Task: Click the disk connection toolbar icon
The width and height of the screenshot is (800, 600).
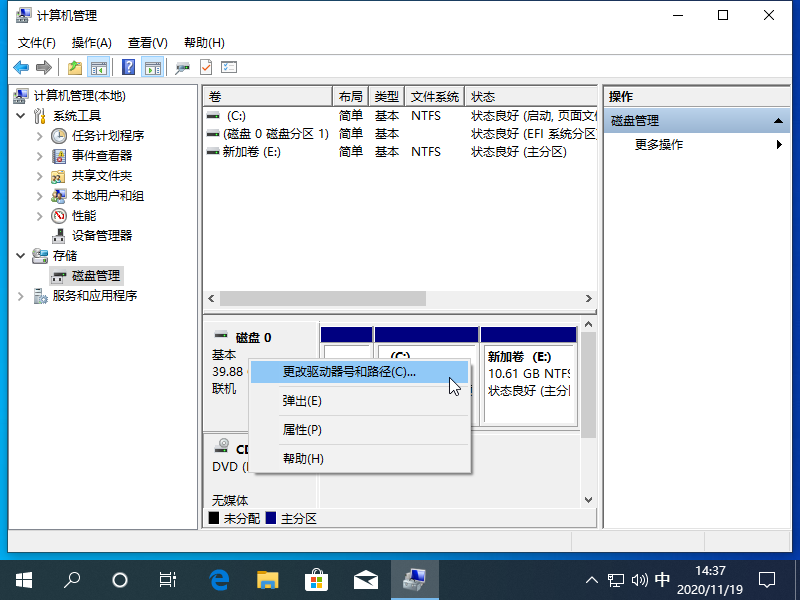Action: 183,67
